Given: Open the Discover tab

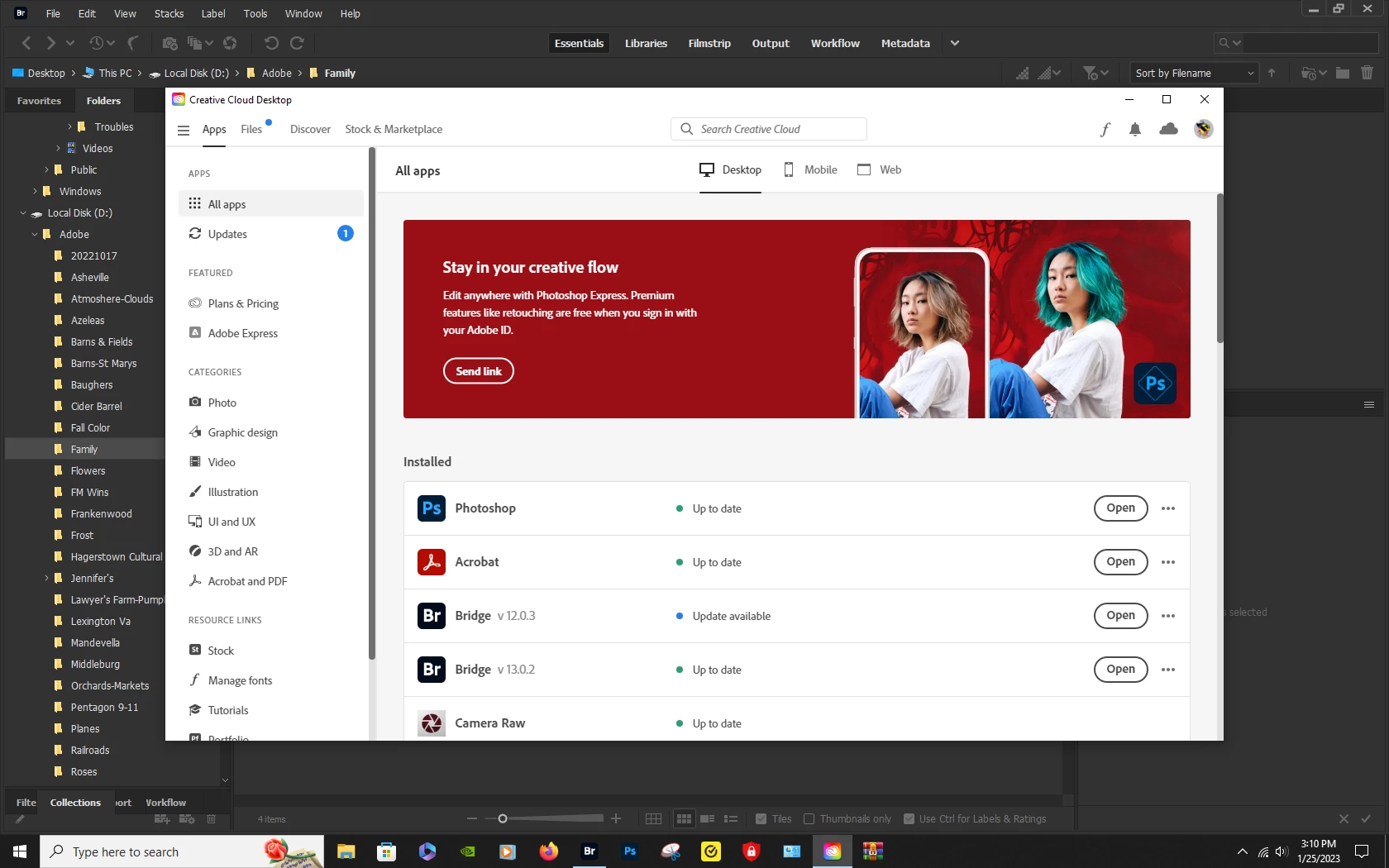Looking at the screenshot, I should coord(310,129).
